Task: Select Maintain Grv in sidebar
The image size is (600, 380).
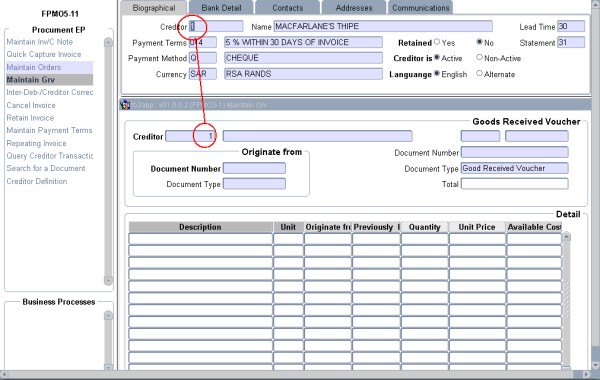Action: tap(49, 80)
